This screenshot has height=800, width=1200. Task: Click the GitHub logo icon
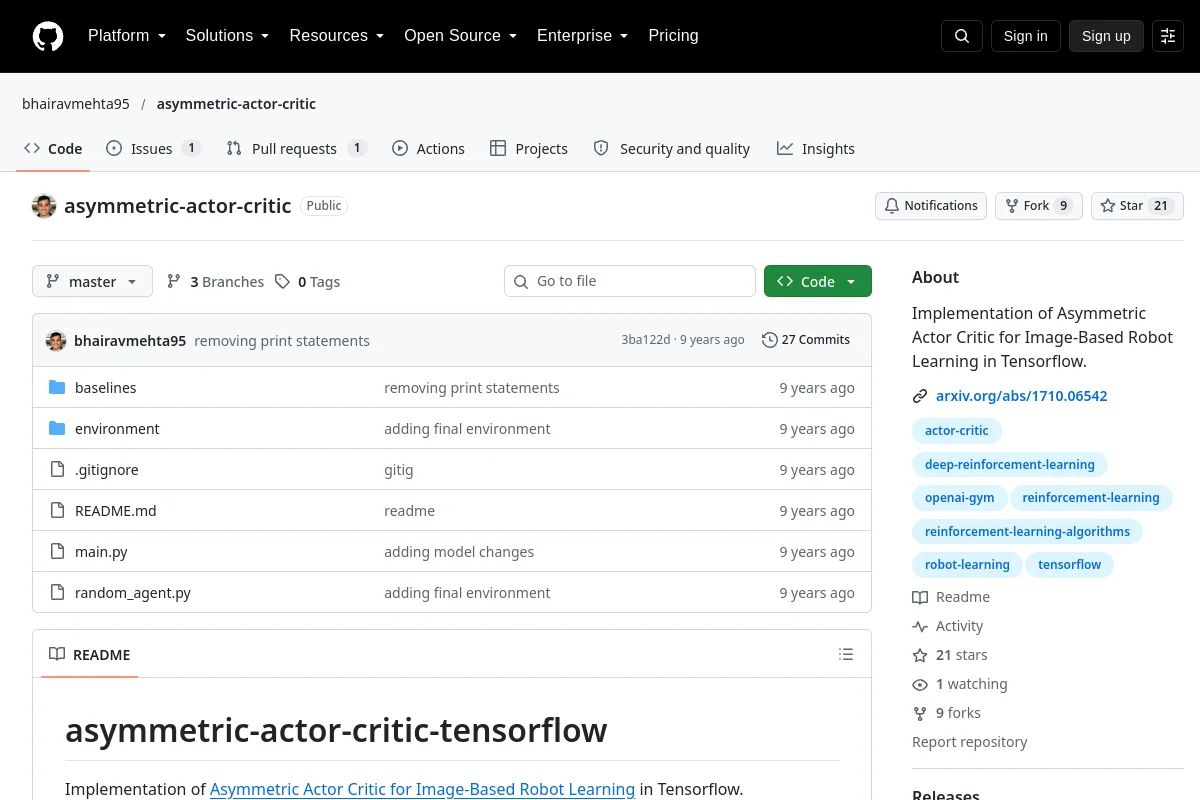(48, 36)
